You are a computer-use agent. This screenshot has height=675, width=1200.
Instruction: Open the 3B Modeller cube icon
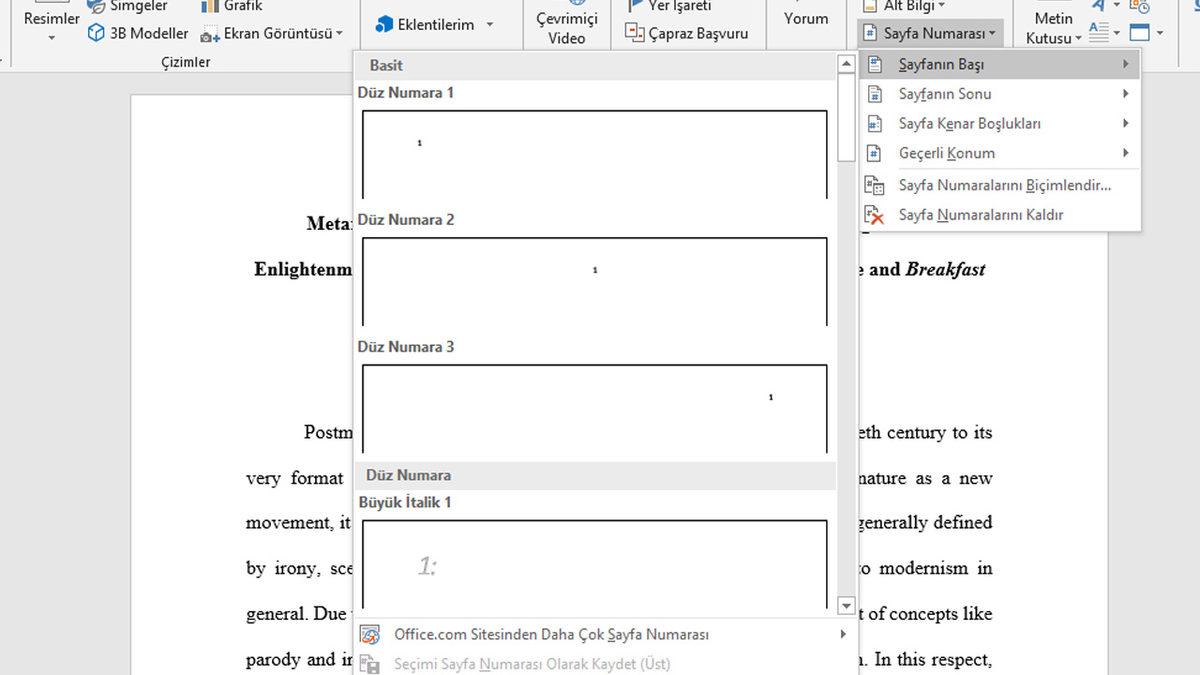coord(96,33)
